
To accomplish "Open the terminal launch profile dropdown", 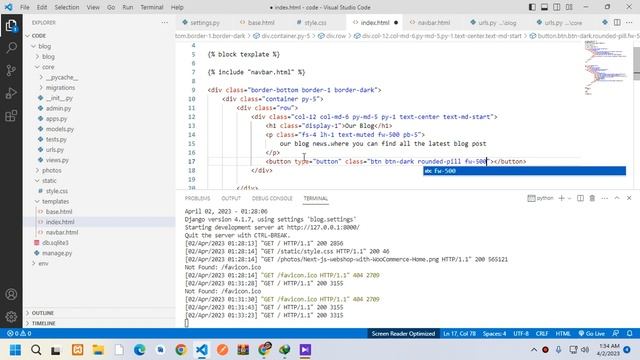I will tap(569, 198).
